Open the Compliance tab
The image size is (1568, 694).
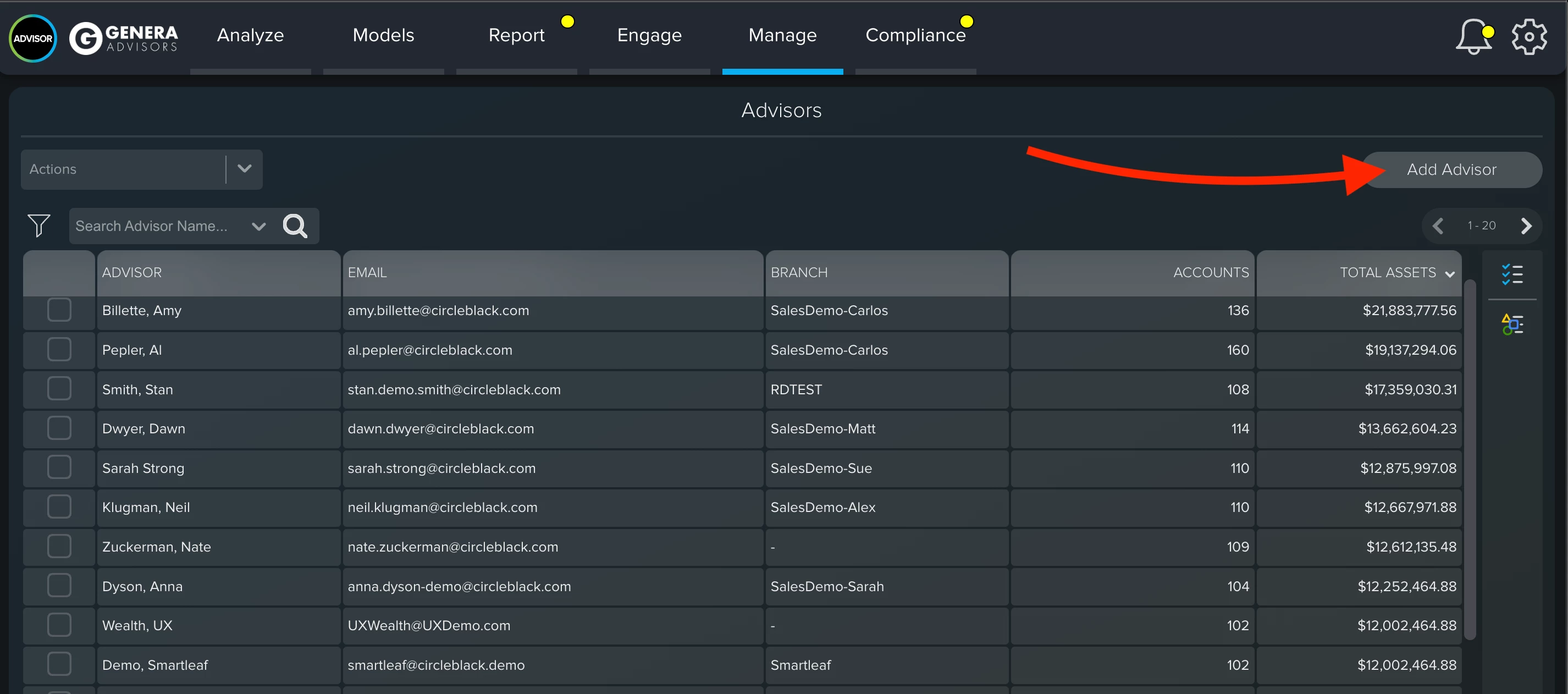pos(915,35)
